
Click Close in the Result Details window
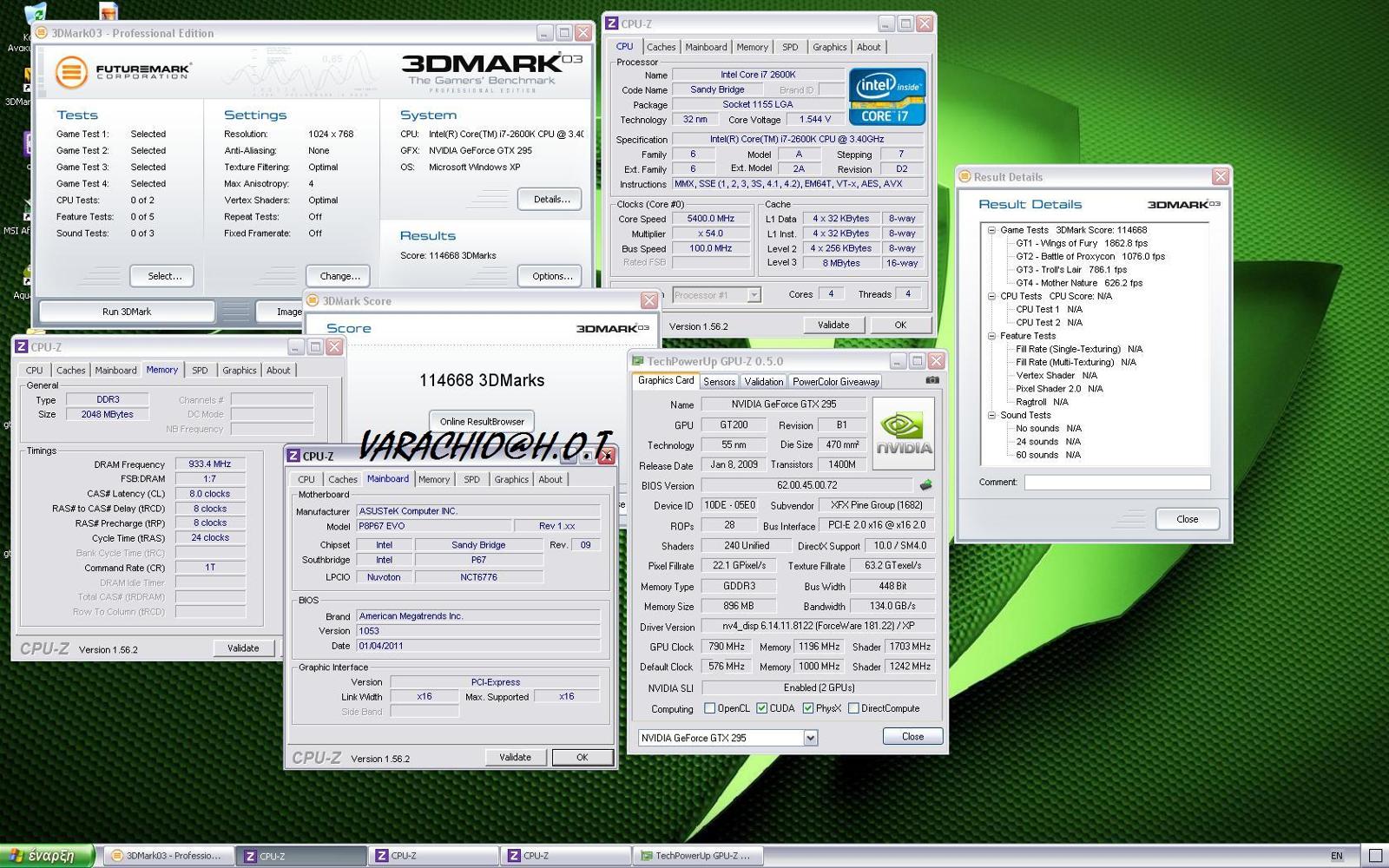click(1187, 519)
